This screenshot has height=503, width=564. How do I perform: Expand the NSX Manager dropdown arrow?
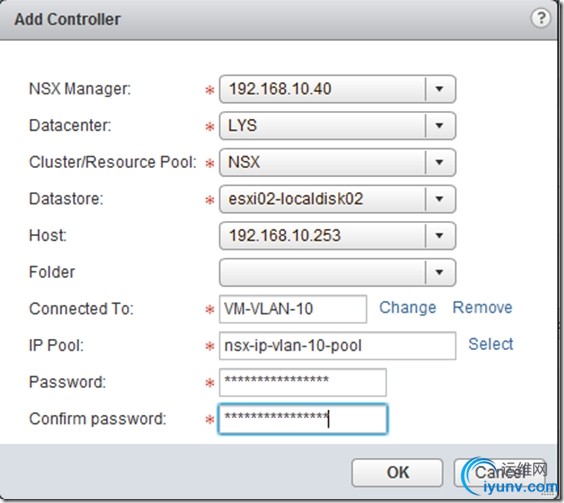(439, 89)
